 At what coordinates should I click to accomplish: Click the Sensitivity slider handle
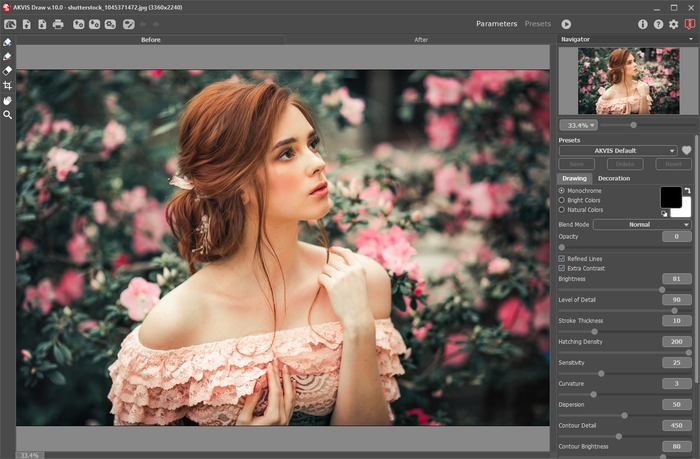click(x=601, y=373)
